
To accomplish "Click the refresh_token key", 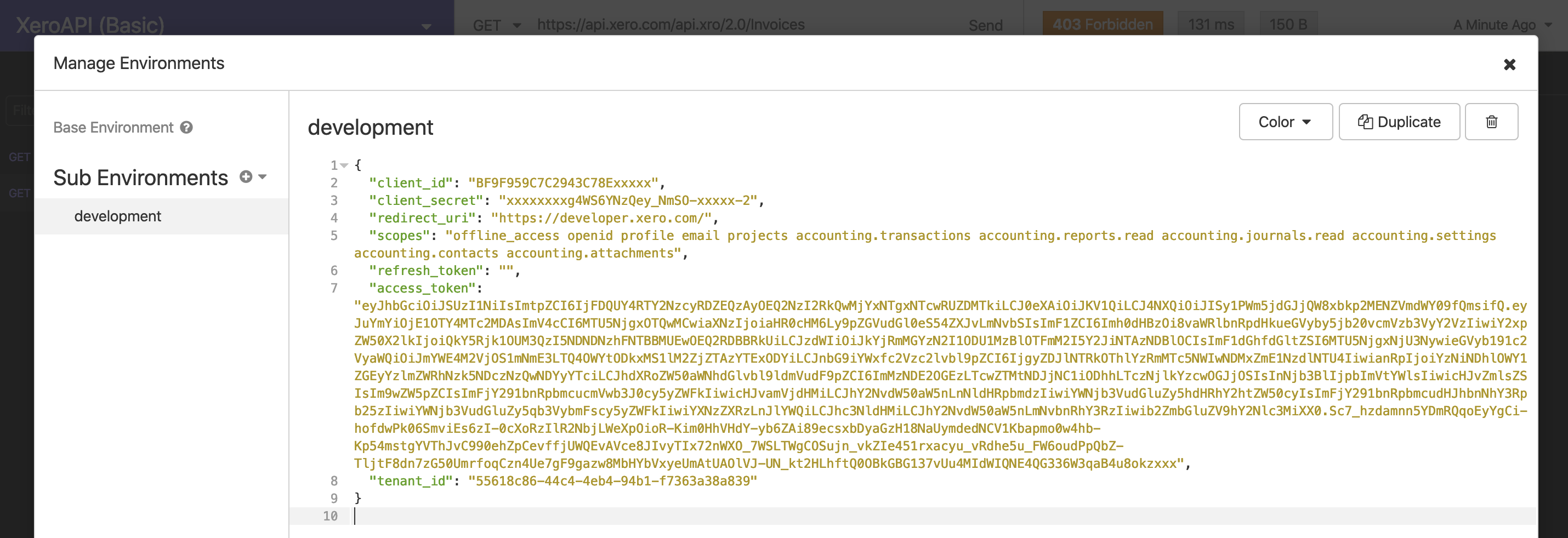I will click(426, 271).
